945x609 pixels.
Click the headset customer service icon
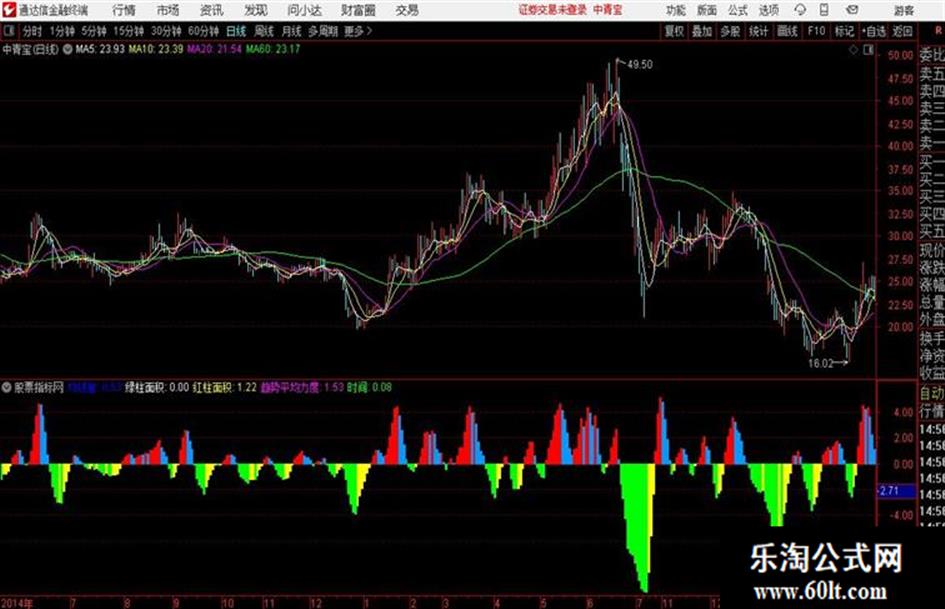(x=800, y=10)
